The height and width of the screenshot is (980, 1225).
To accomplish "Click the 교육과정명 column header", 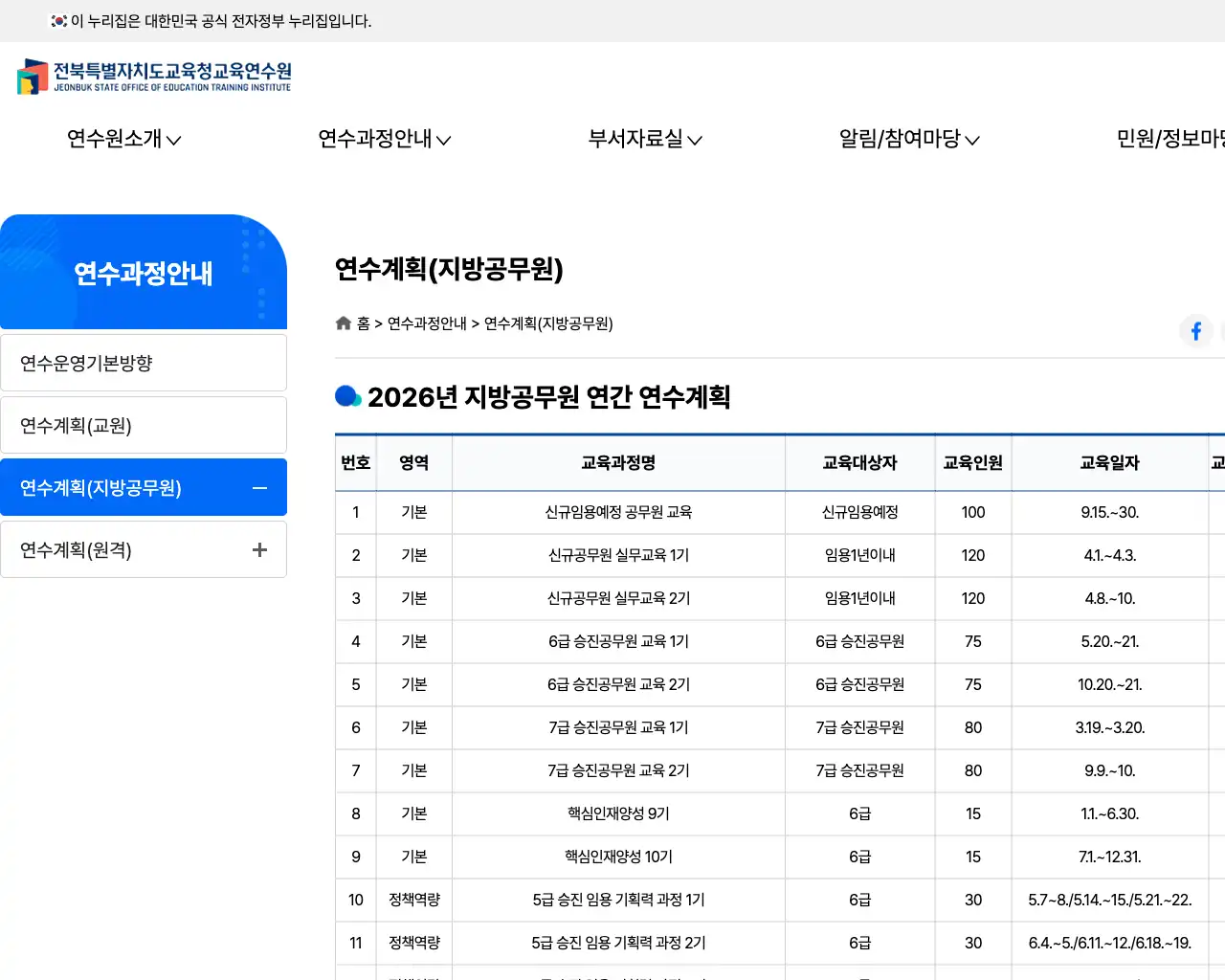I will pos(618,462).
